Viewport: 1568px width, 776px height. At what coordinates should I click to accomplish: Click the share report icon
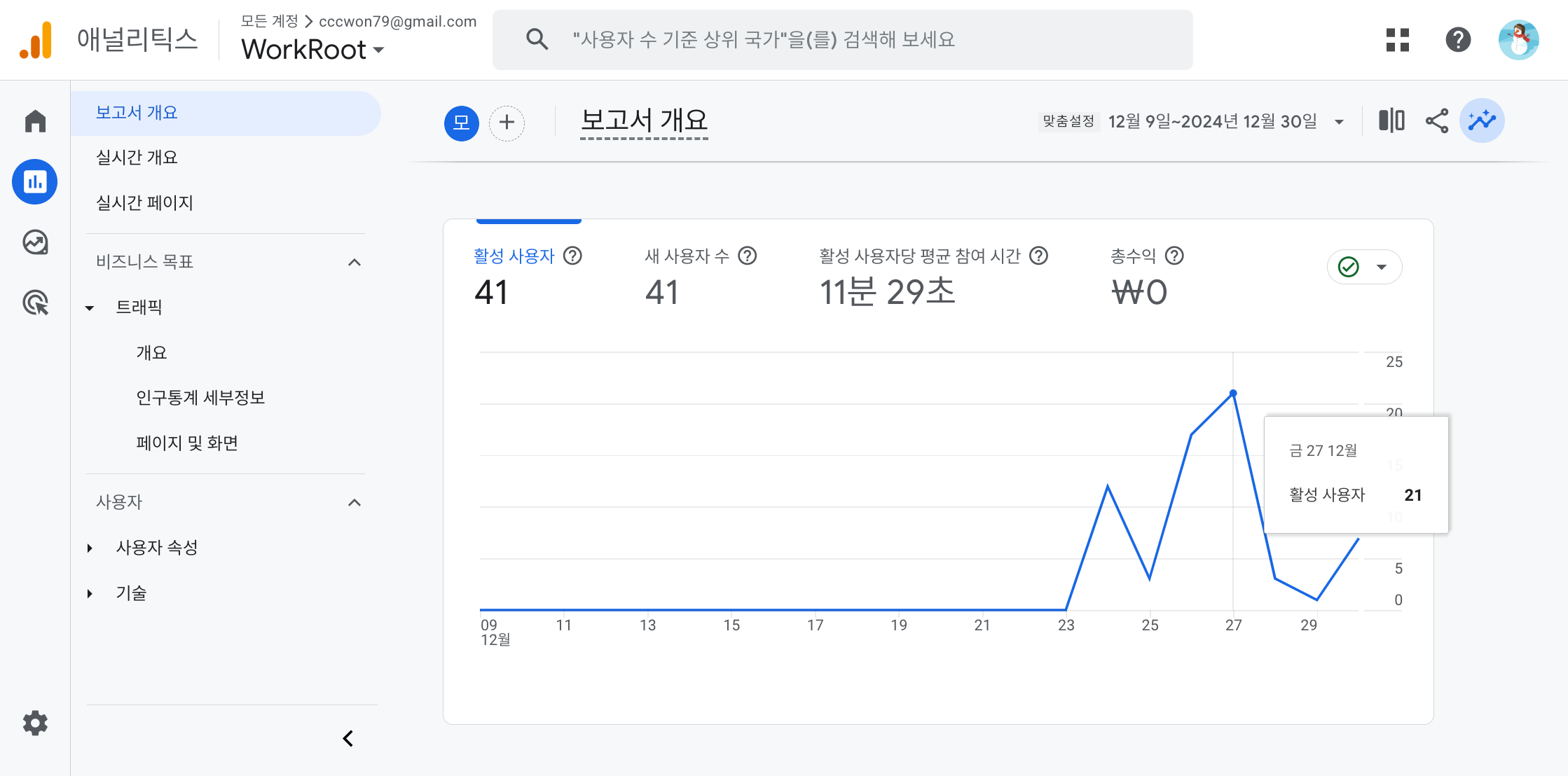point(1437,120)
